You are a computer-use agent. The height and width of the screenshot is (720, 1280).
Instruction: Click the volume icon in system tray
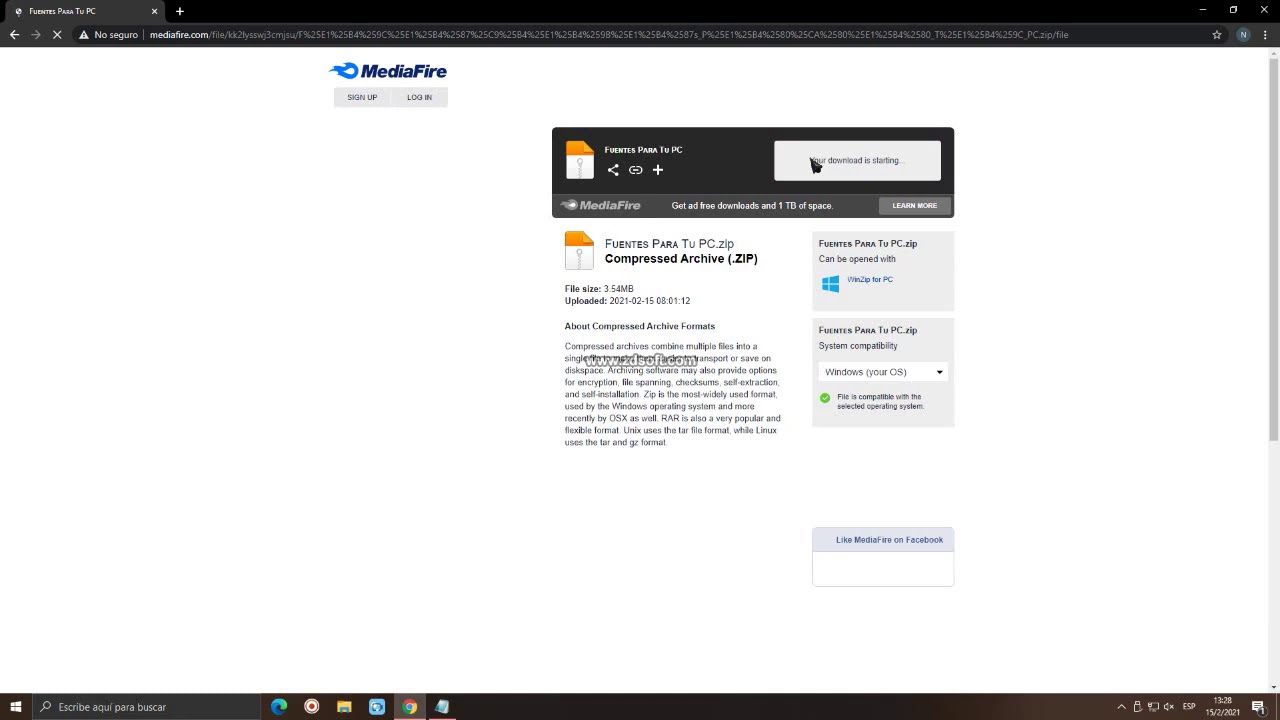pyautogui.click(x=1169, y=707)
